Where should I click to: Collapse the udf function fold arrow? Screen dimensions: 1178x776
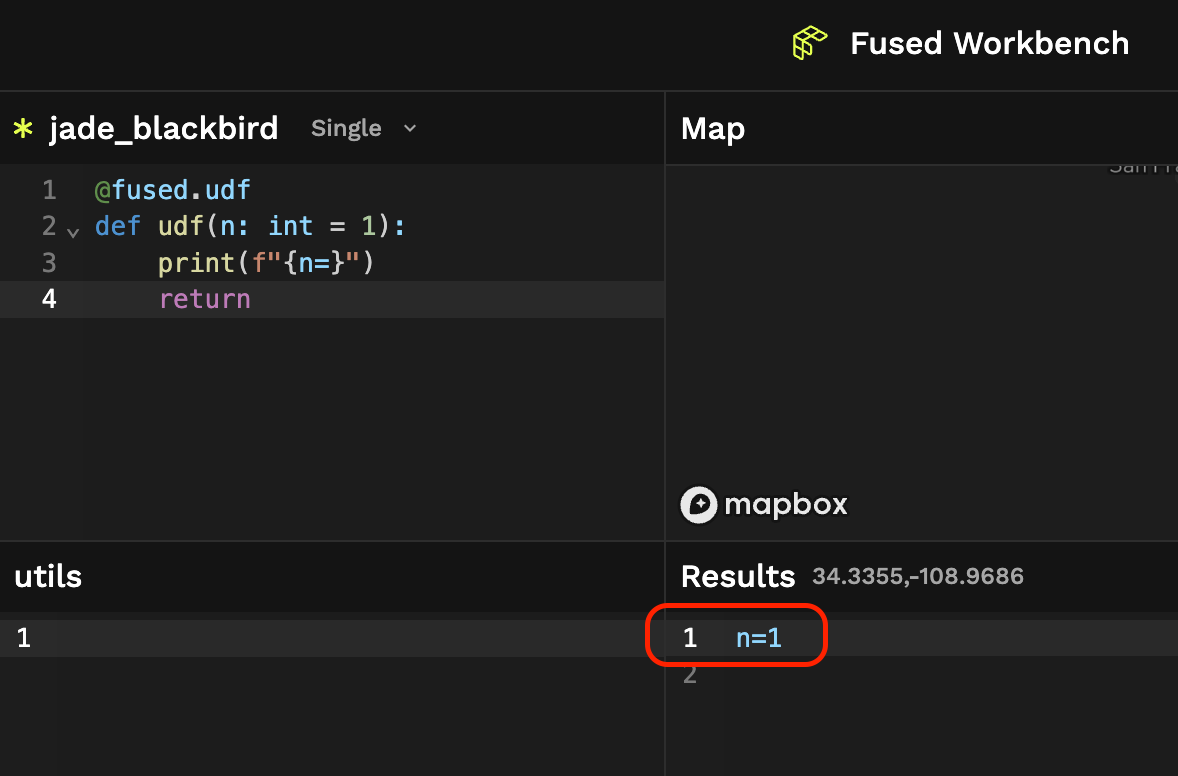coord(73,232)
